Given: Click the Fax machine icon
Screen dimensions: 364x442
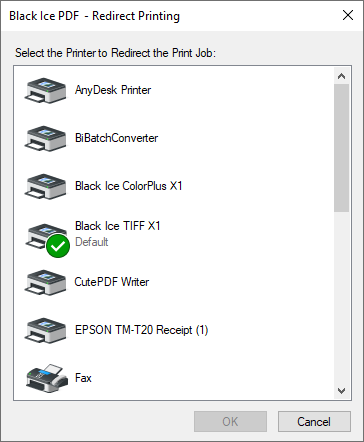Looking at the screenshot, I should [47, 378].
